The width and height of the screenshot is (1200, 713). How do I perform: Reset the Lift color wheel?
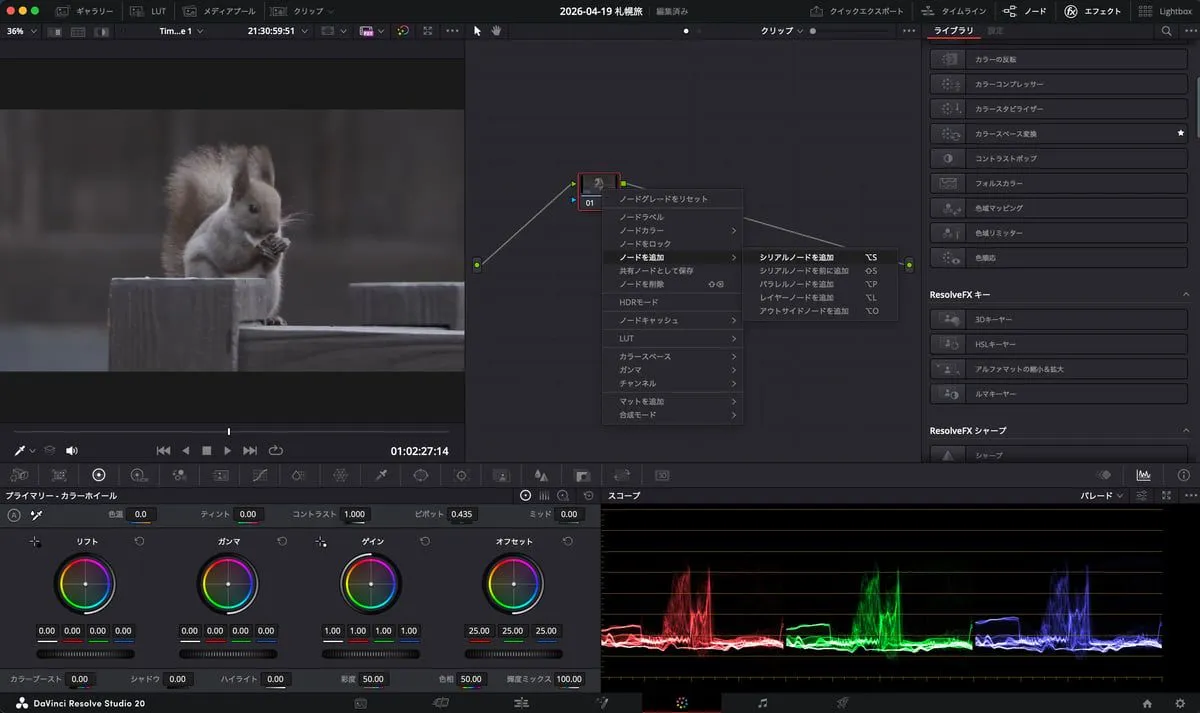click(x=139, y=541)
